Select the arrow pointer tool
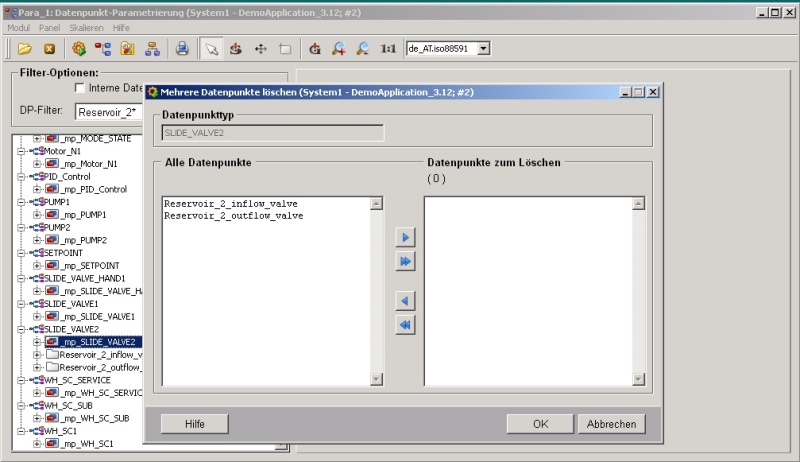800x462 pixels. click(x=211, y=48)
